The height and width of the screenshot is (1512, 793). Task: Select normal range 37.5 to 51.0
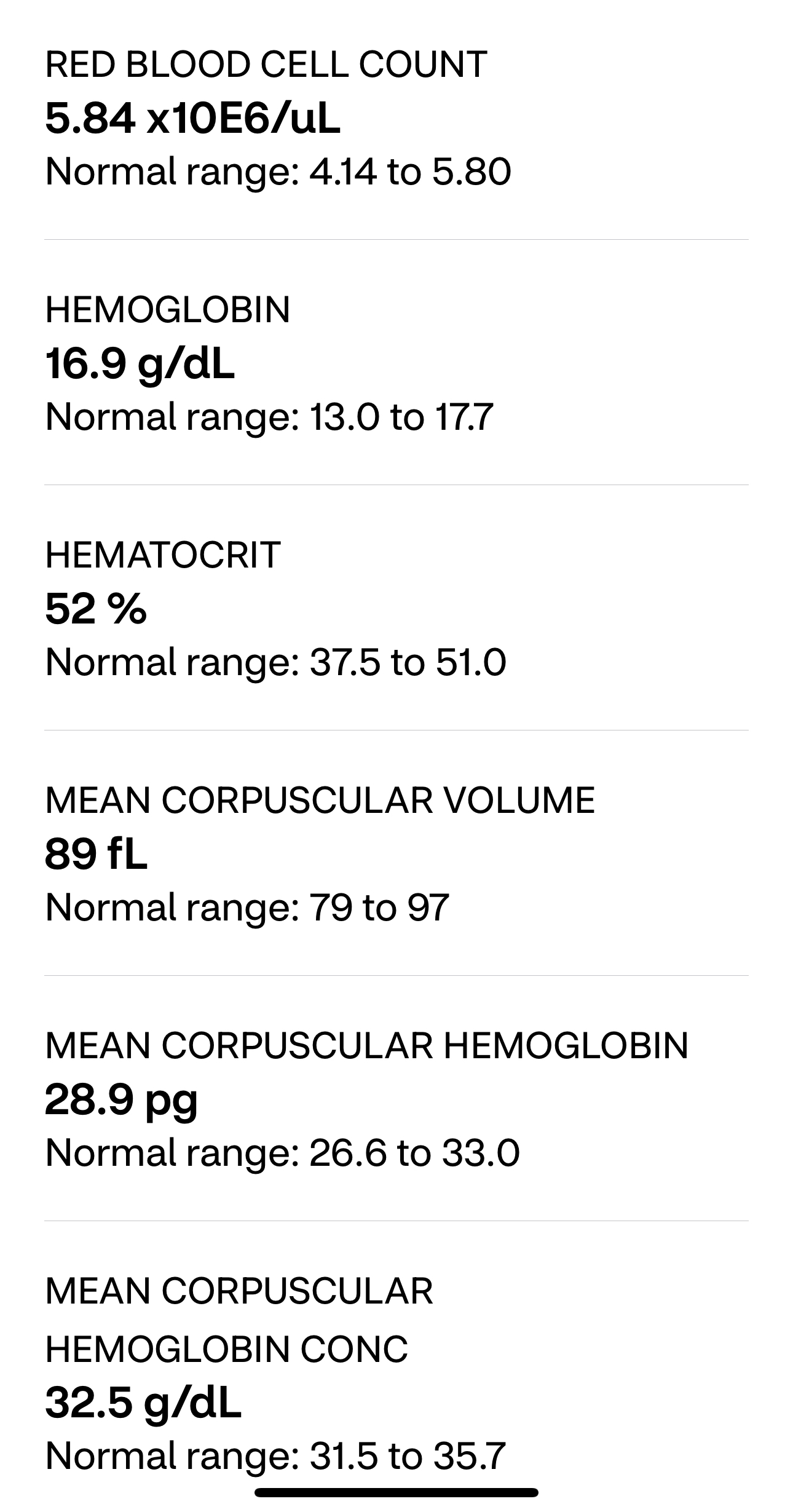(275, 662)
